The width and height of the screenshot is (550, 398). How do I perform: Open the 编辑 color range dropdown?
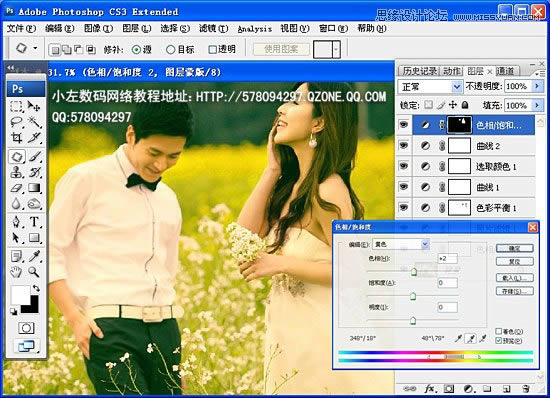401,244
